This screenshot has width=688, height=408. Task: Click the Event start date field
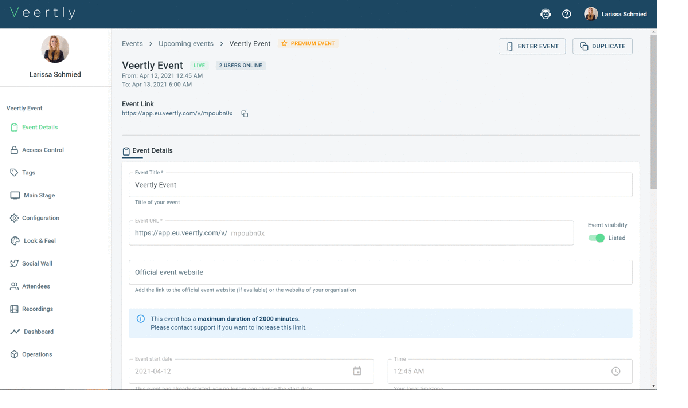(251, 371)
